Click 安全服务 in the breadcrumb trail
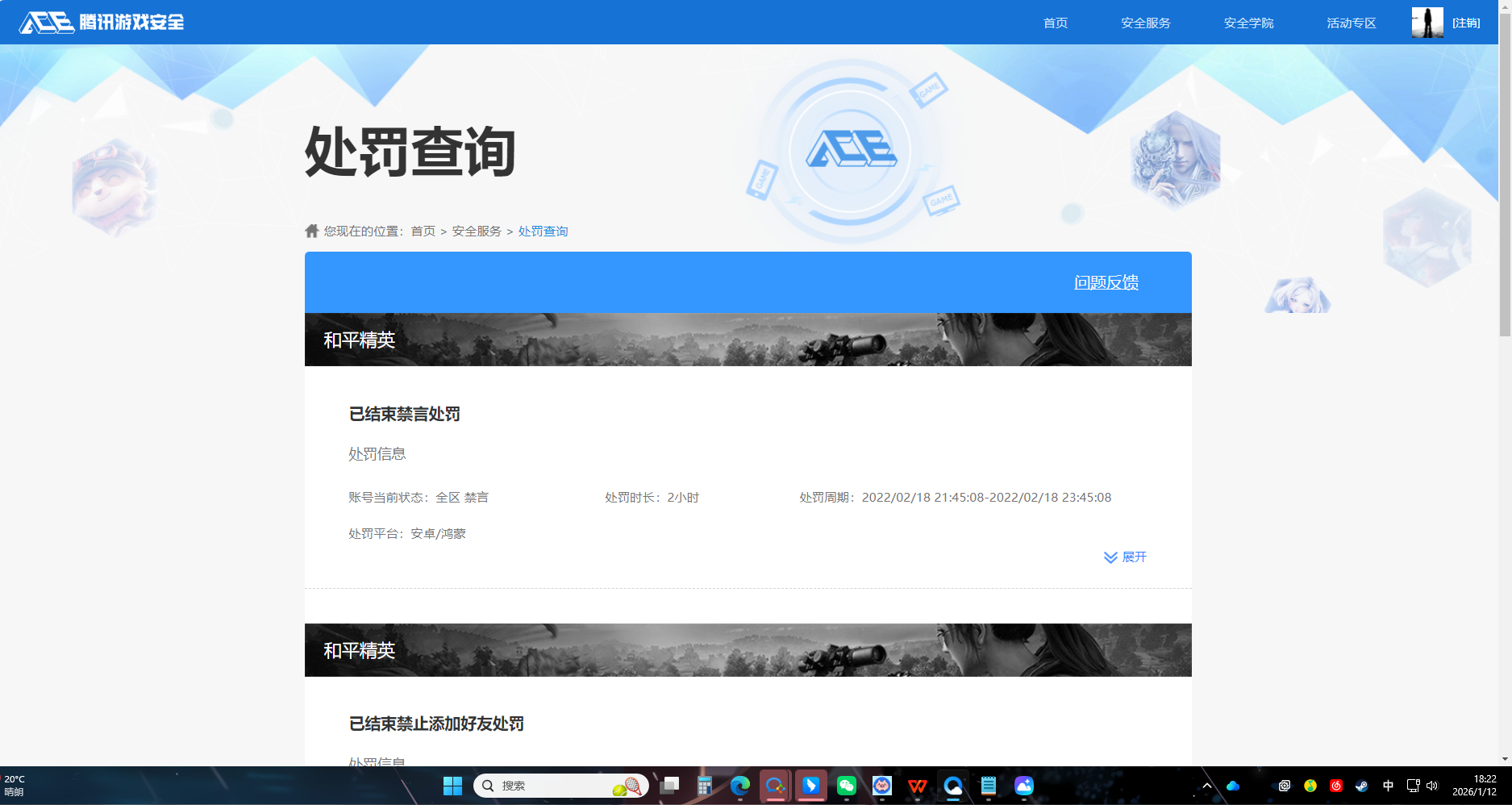This screenshot has width=1512, height=805. (x=475, y=231)
